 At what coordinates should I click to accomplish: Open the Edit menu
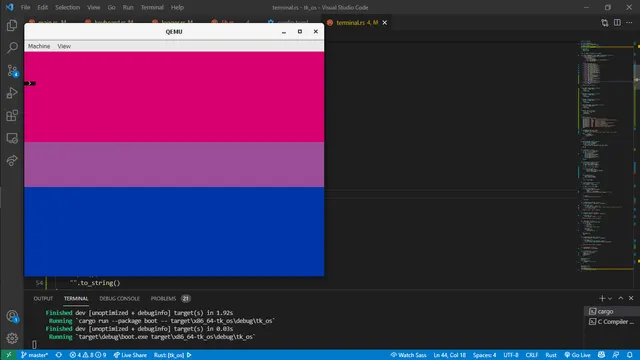(x=42, y=7)
